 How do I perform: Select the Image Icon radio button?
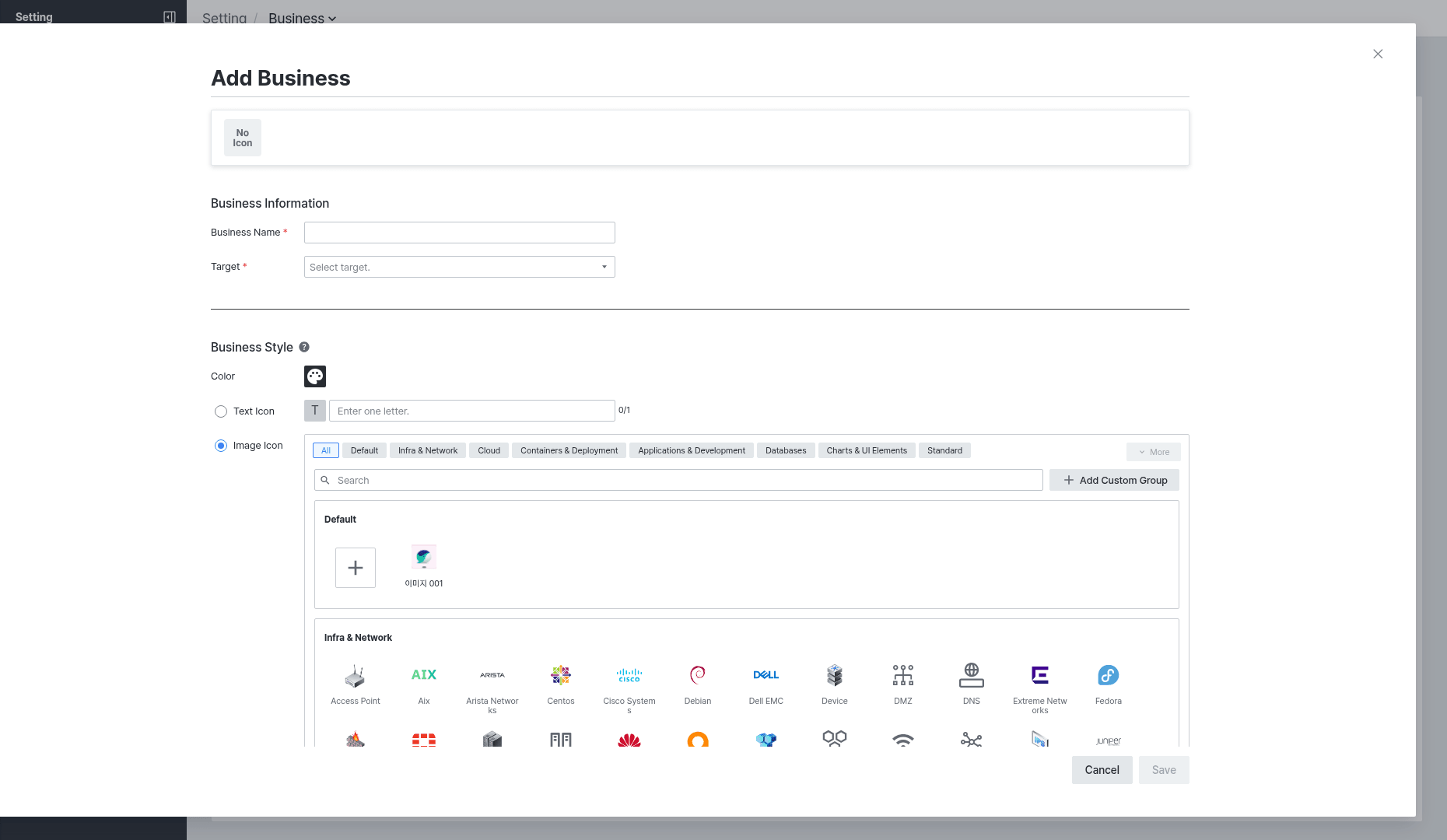221,446
